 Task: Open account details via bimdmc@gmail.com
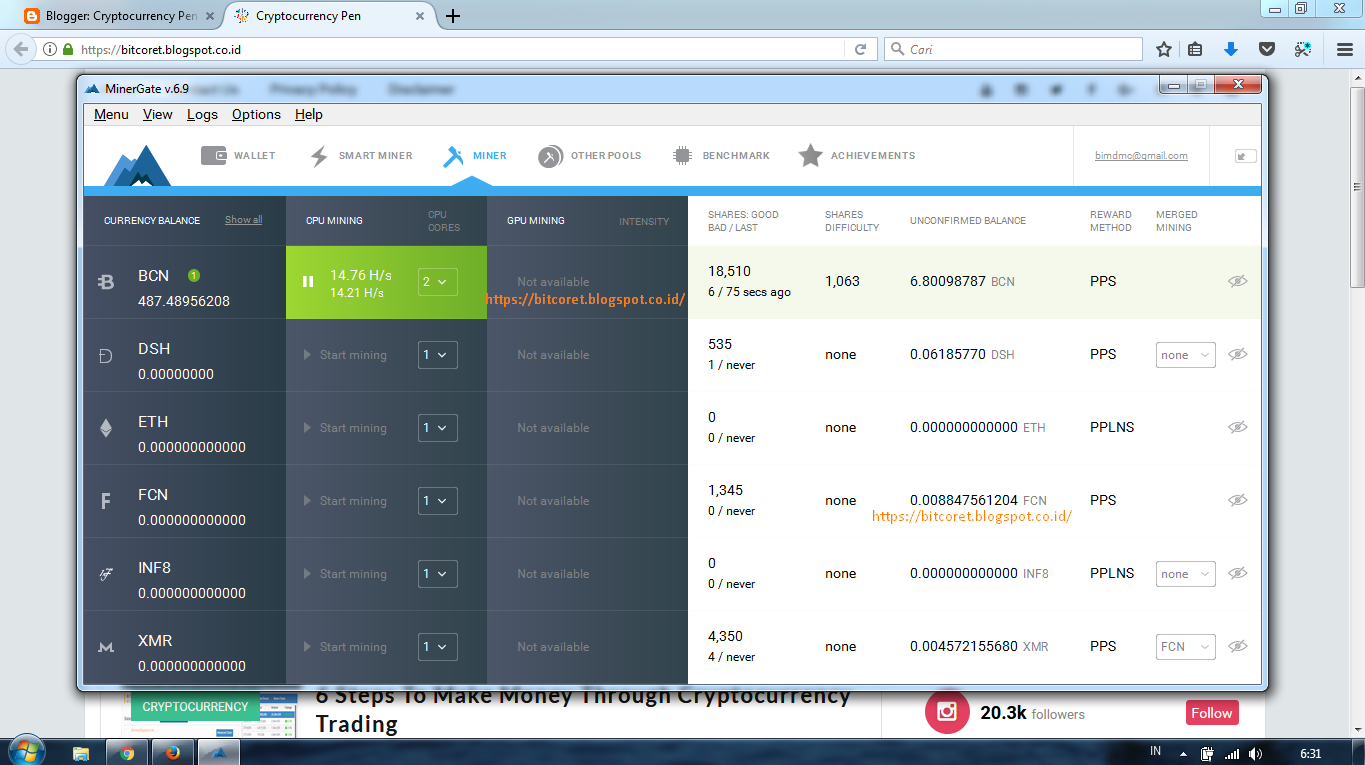1140,155
